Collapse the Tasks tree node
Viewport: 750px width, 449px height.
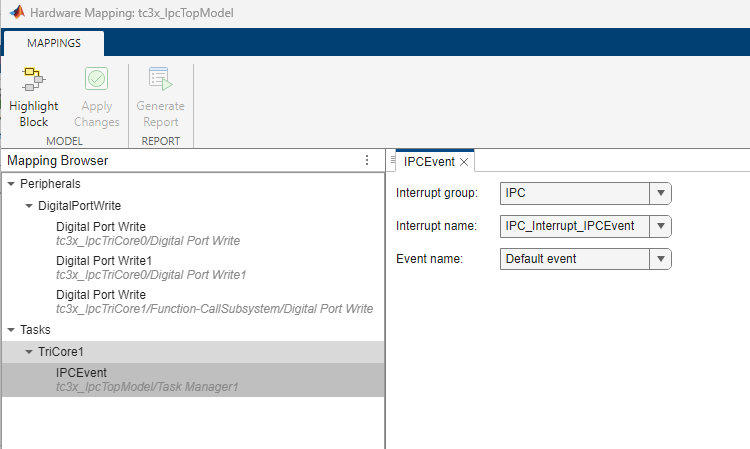pyautogui.click(x=11, y=329)
